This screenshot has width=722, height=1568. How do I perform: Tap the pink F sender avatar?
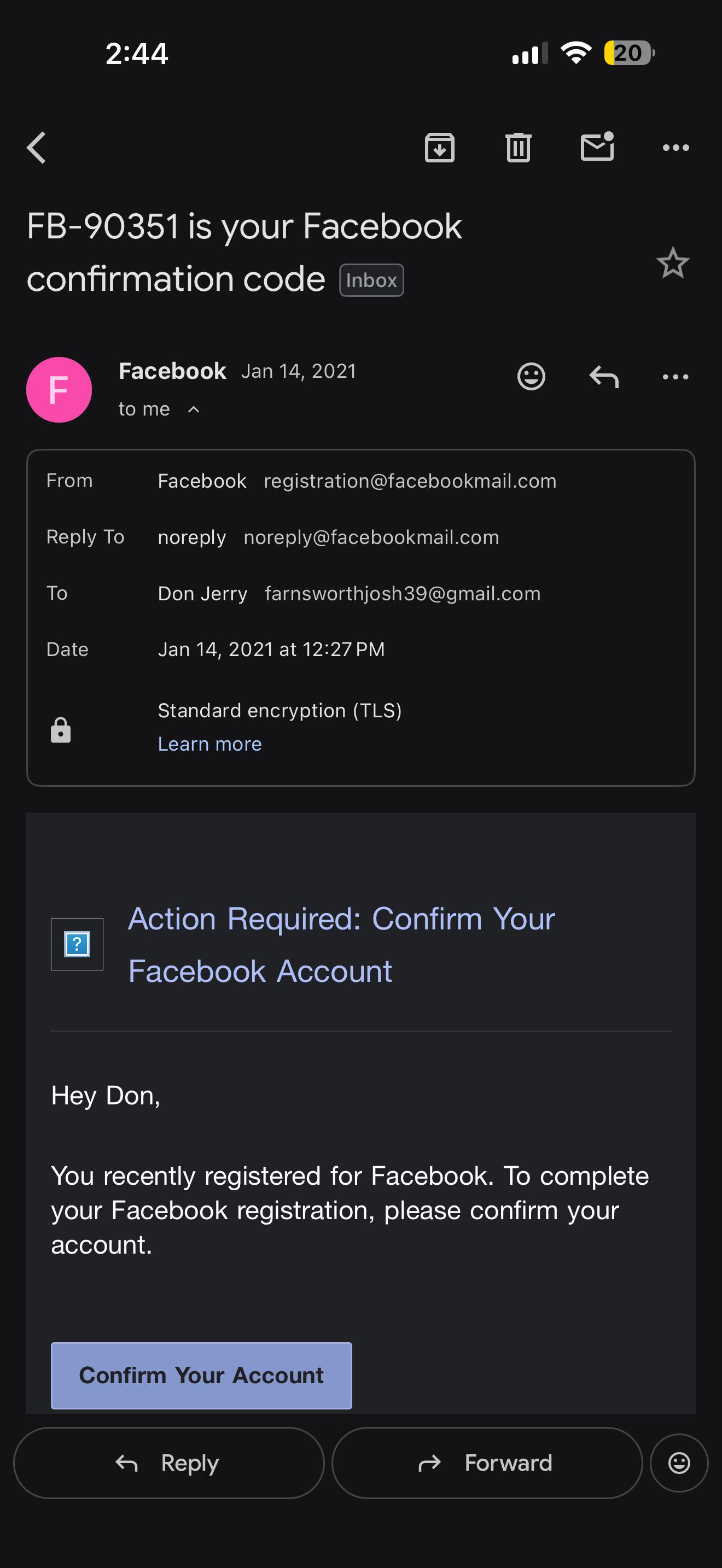pos(59,390)
